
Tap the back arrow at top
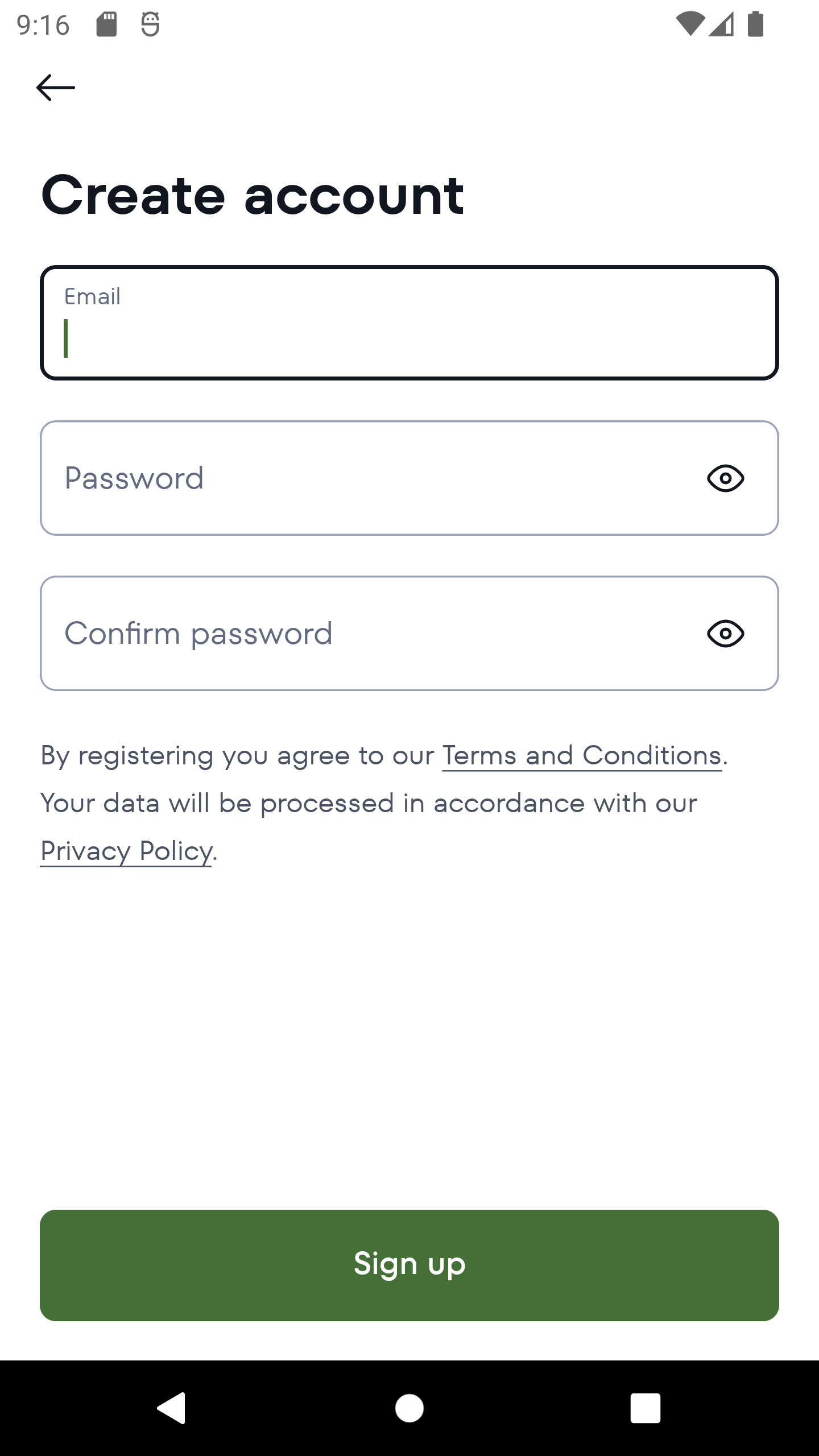(56, 88)
